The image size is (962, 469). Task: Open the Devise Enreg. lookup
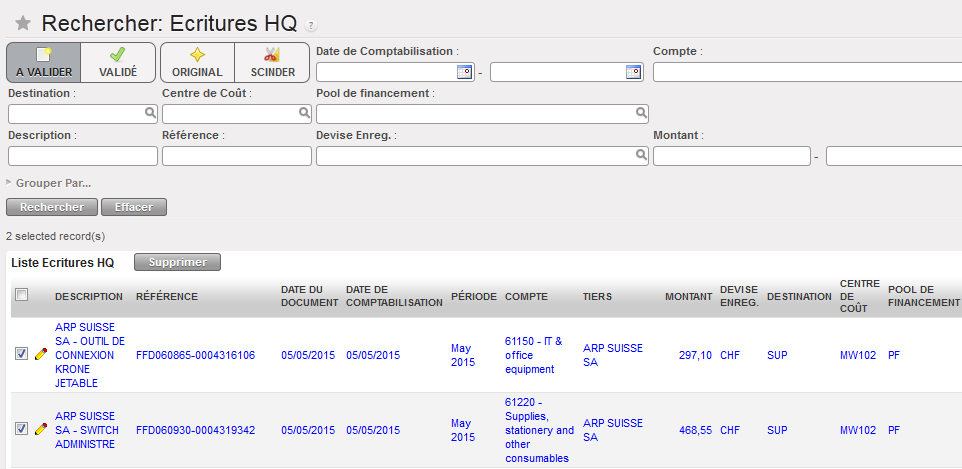point(641,155)
